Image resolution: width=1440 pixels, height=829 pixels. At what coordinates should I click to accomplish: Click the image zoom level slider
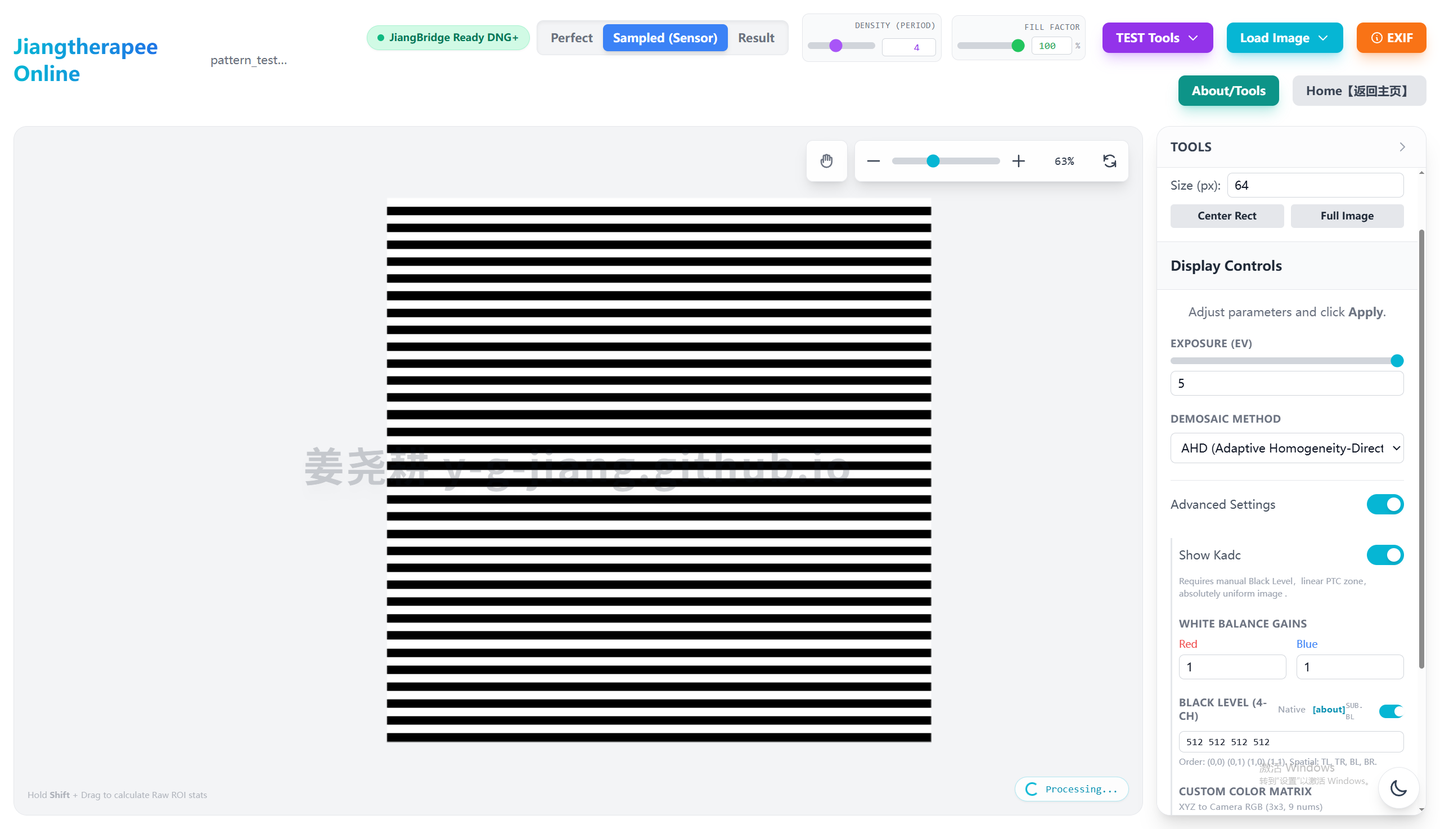945,161
